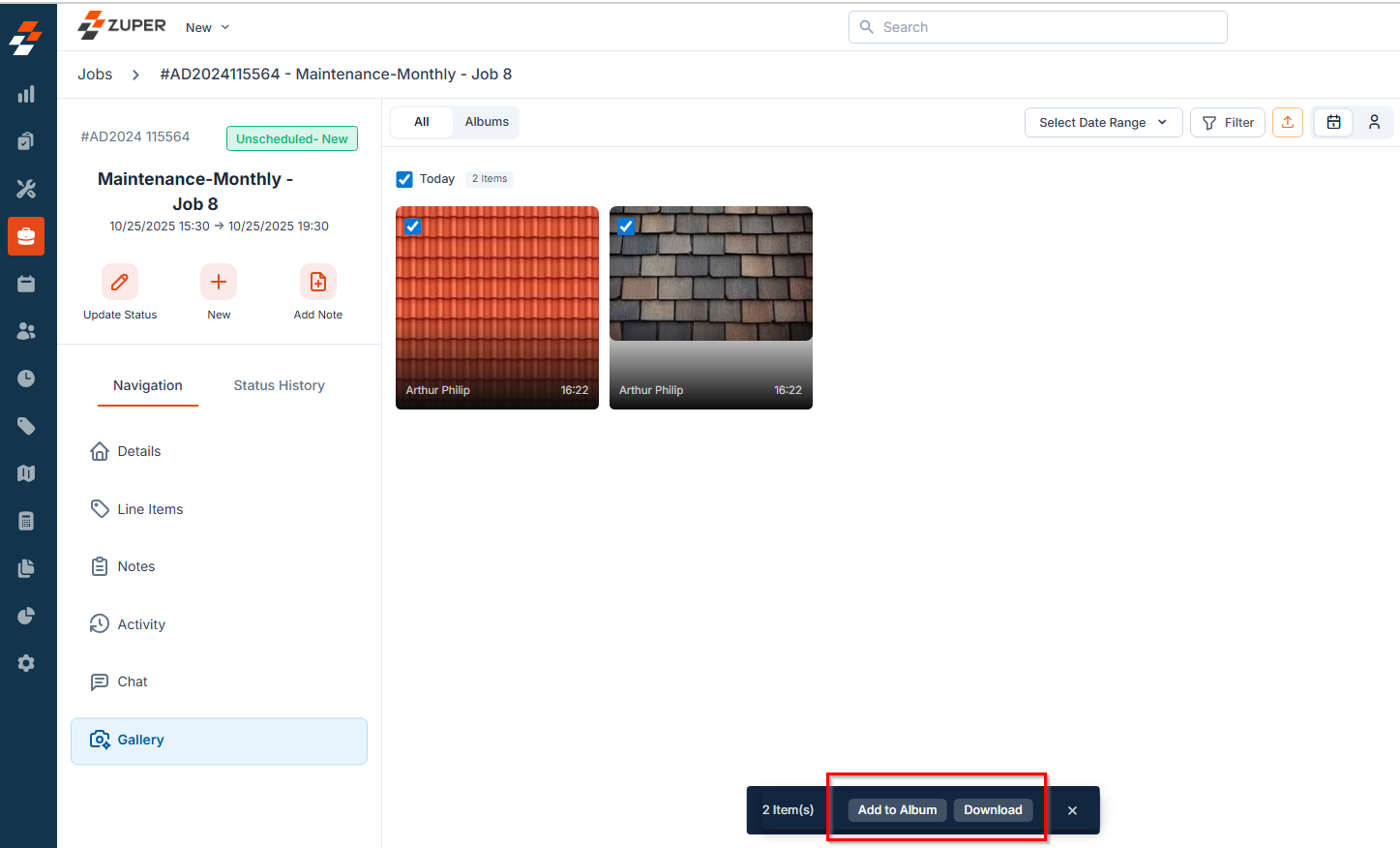This screenshot has width=1400, height=848.
Task: Open Chat in the navigation list
Action: click(219, 682)
